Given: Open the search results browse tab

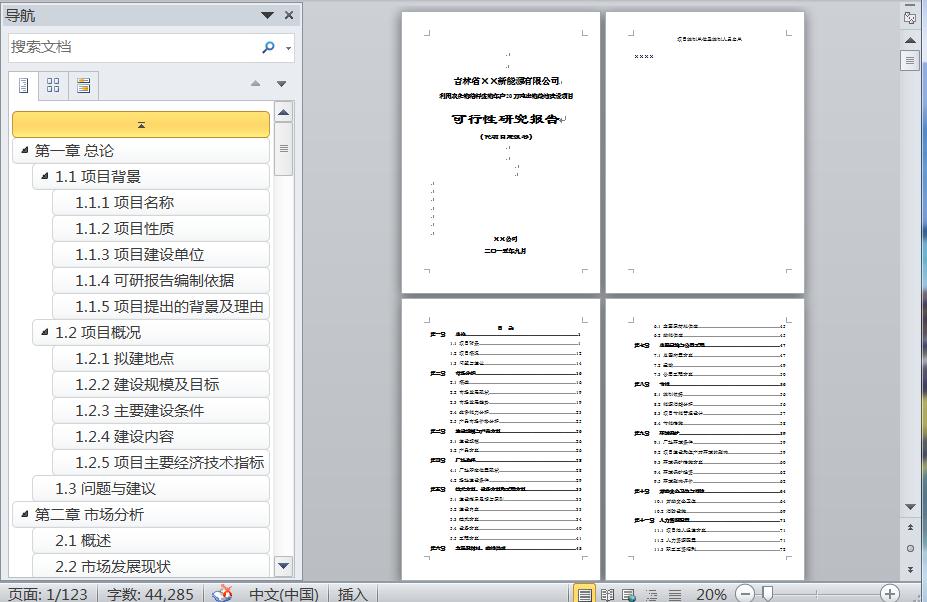Looking at the screenshot, I should click(x=83, y=86).
